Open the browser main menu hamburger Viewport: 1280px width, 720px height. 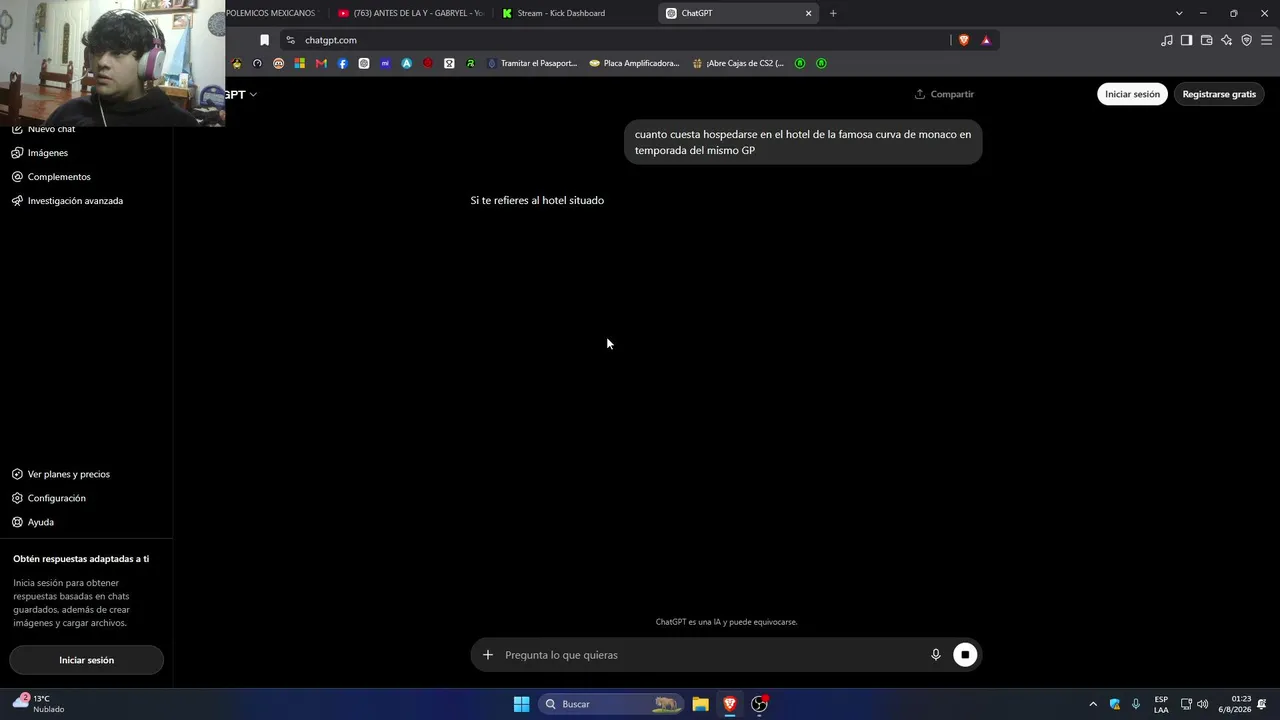pos(1267,40)
